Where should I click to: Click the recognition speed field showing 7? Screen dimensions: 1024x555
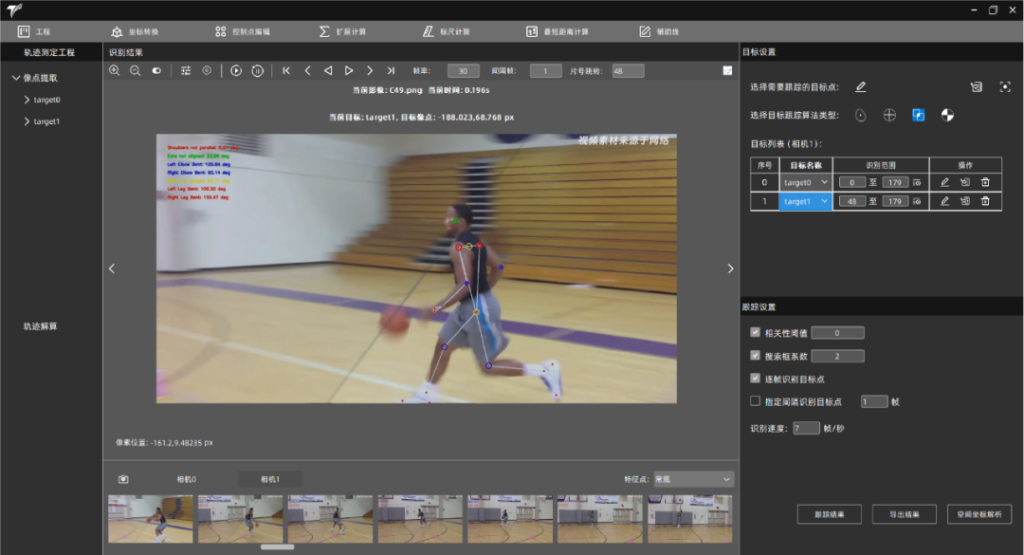806,428
